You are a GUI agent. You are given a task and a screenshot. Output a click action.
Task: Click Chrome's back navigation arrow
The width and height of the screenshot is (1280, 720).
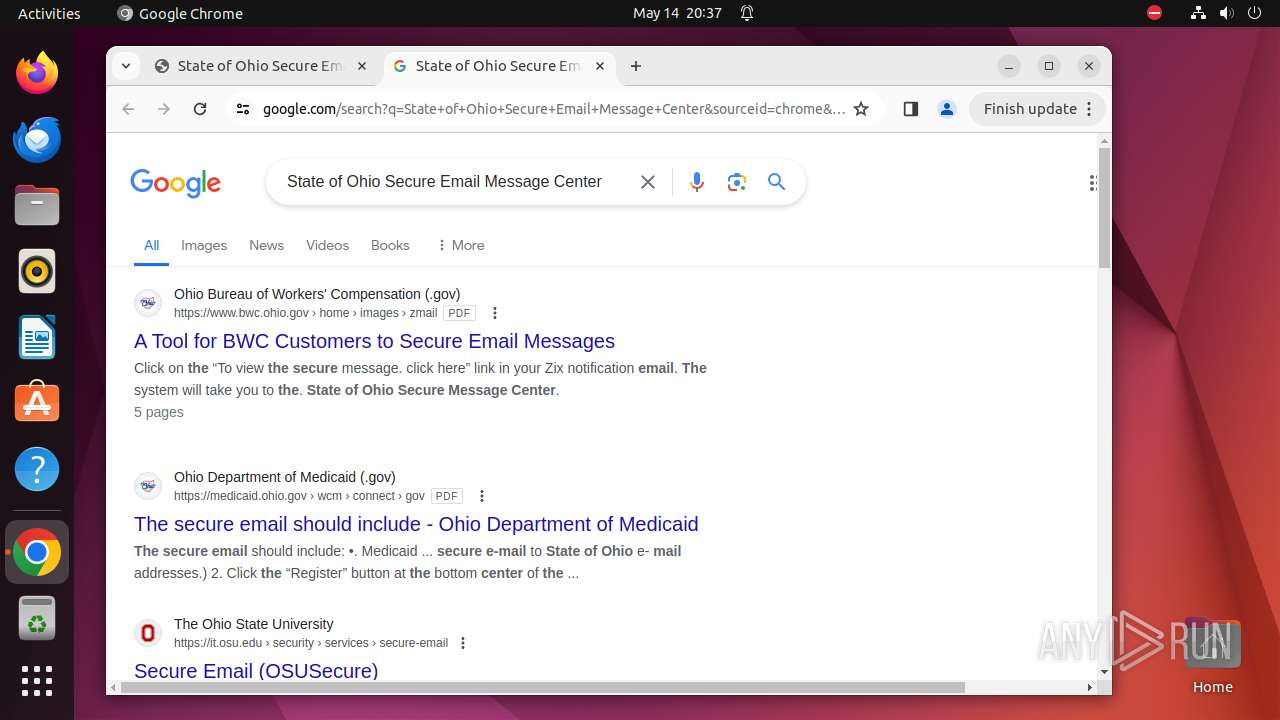click(x=128, y=109)
